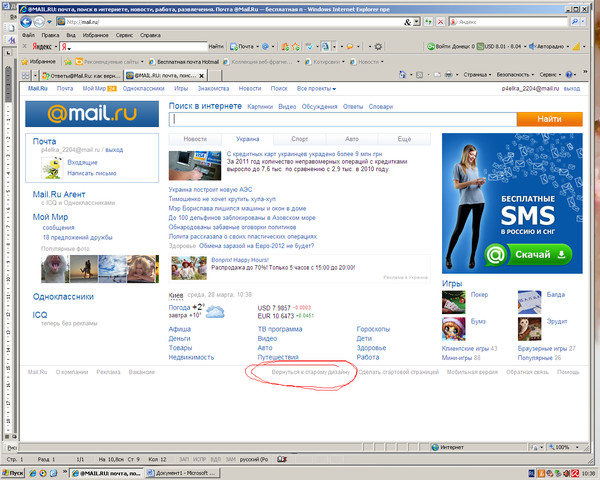This screenshot has height=480, width=600.
Task: Click Картинки search category link
Action: click(x=260, y=107)
